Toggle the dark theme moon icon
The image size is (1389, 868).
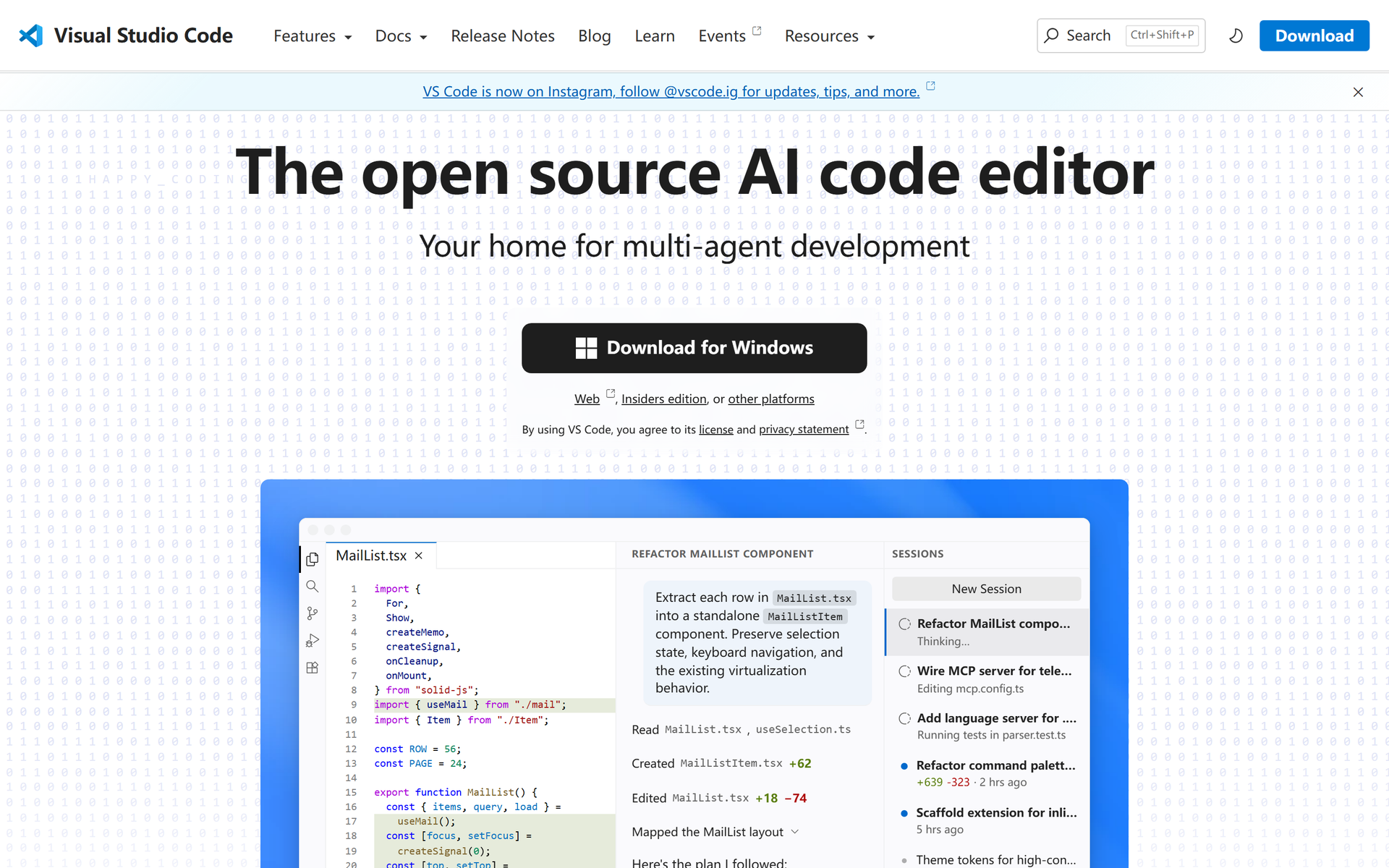[x=1236, y=35]
